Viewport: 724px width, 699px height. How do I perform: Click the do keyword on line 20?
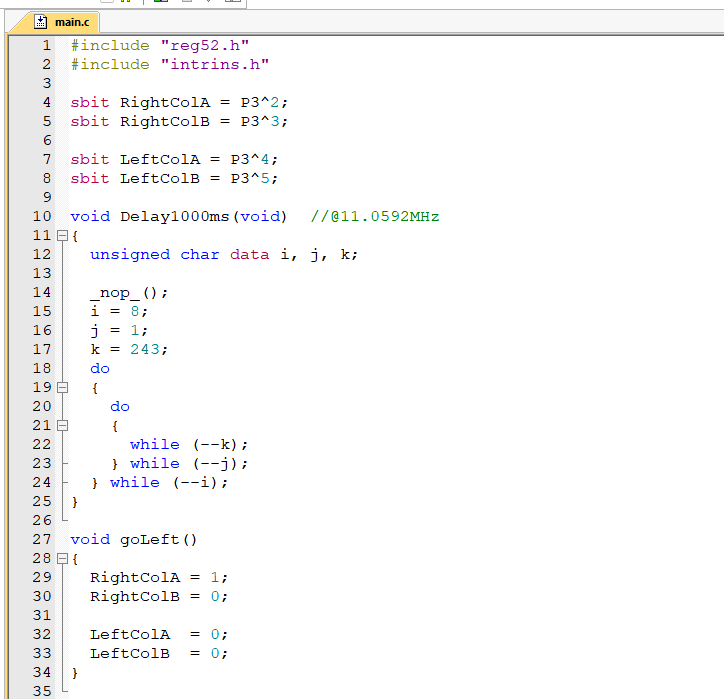pyautogui.click(x=120, y=406)
